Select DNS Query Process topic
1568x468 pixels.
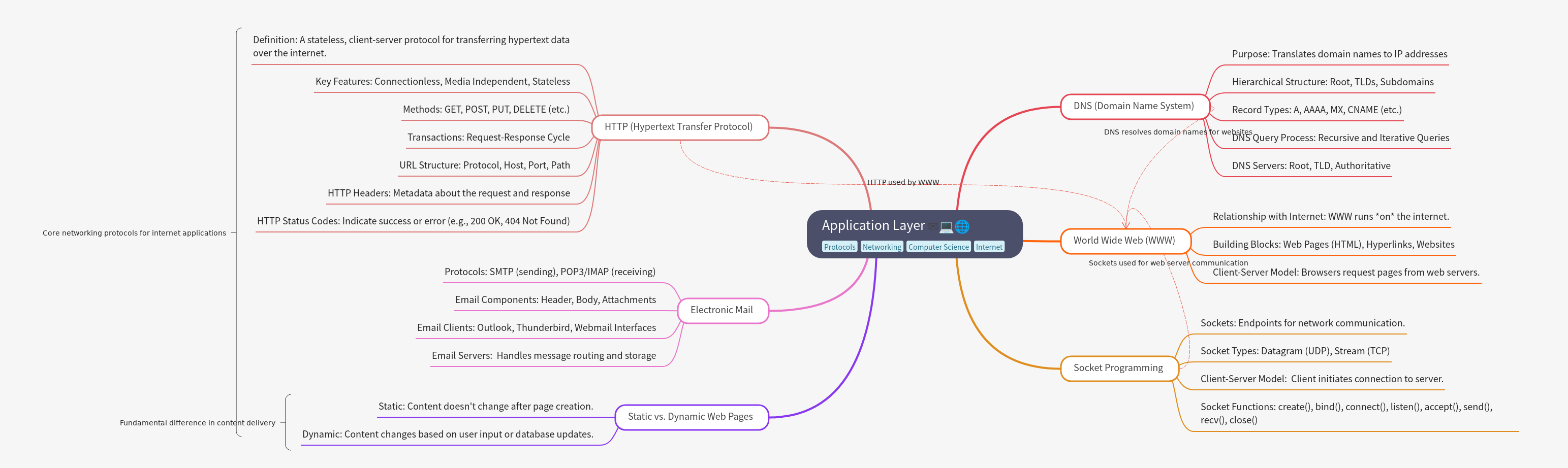coord(1340,138)
